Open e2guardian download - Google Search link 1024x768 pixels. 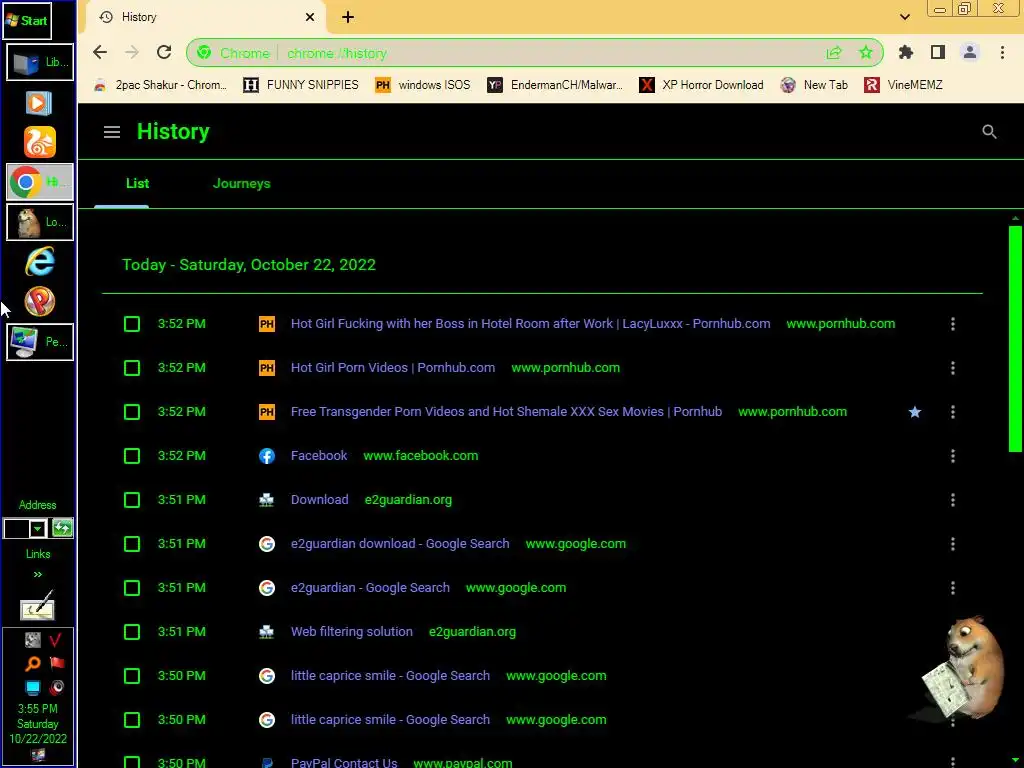pyautogui.click(x=400, y=544)
